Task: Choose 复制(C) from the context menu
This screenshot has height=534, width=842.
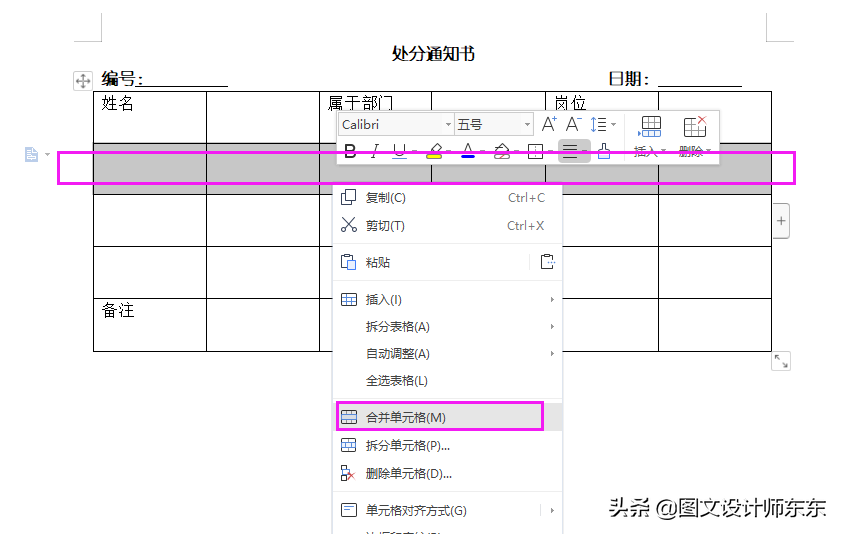Action: (447, 198)
